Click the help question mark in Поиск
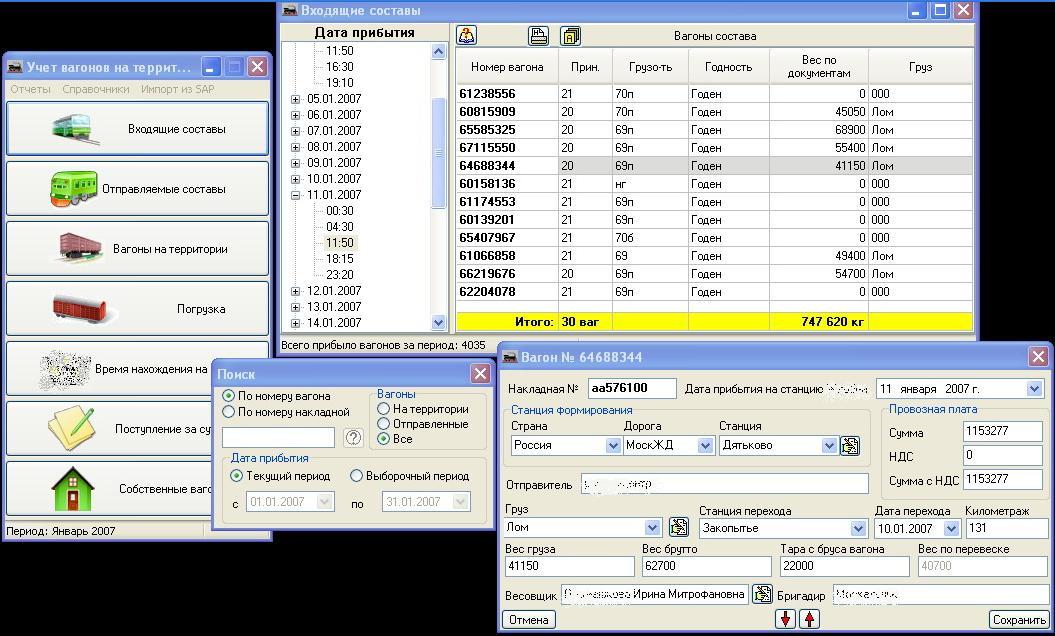Image resolution: width=1055 pixels, height=636 pixels. coord(352,437)
